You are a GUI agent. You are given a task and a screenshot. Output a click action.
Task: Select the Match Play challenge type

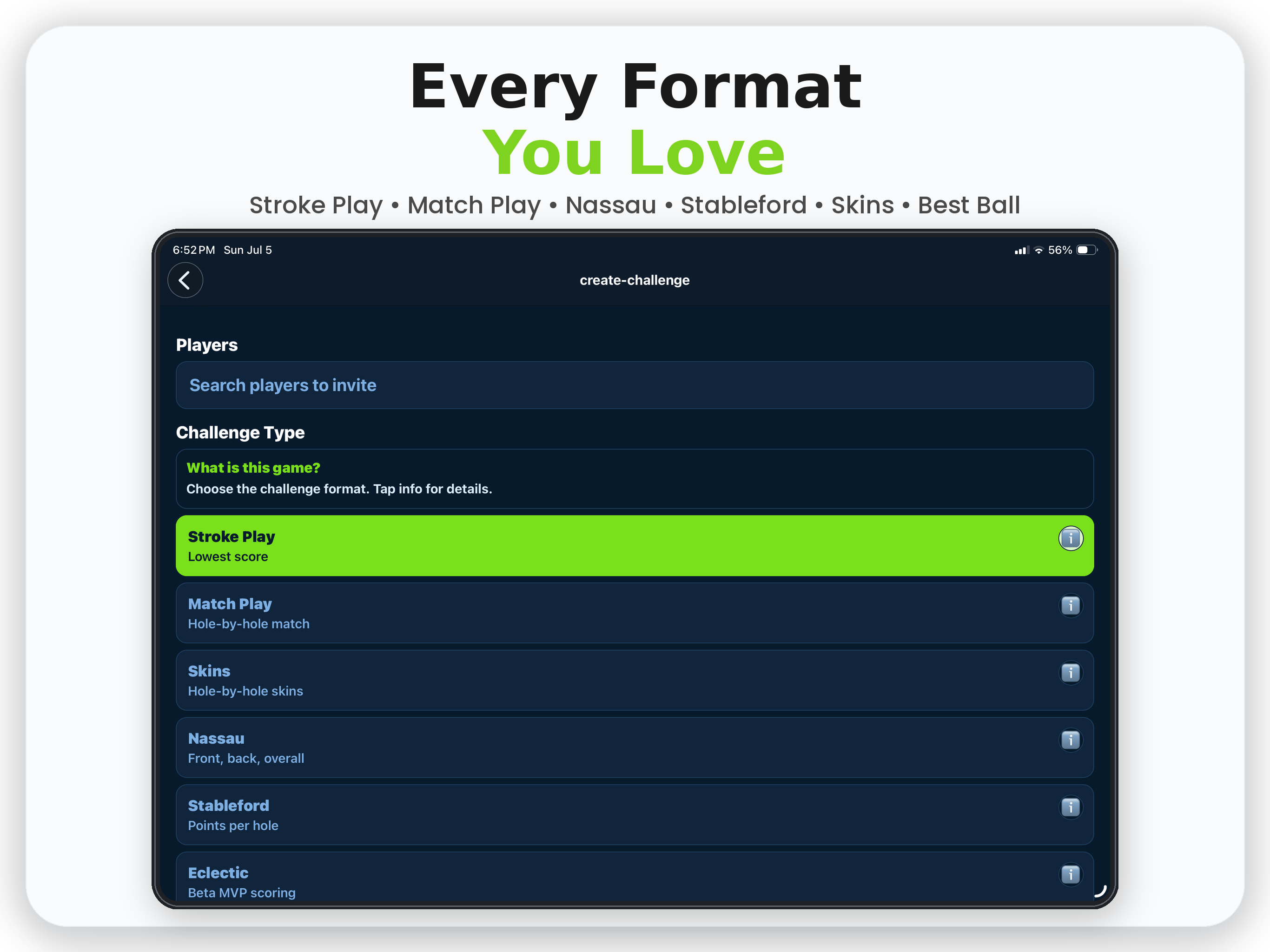[635, 613]
